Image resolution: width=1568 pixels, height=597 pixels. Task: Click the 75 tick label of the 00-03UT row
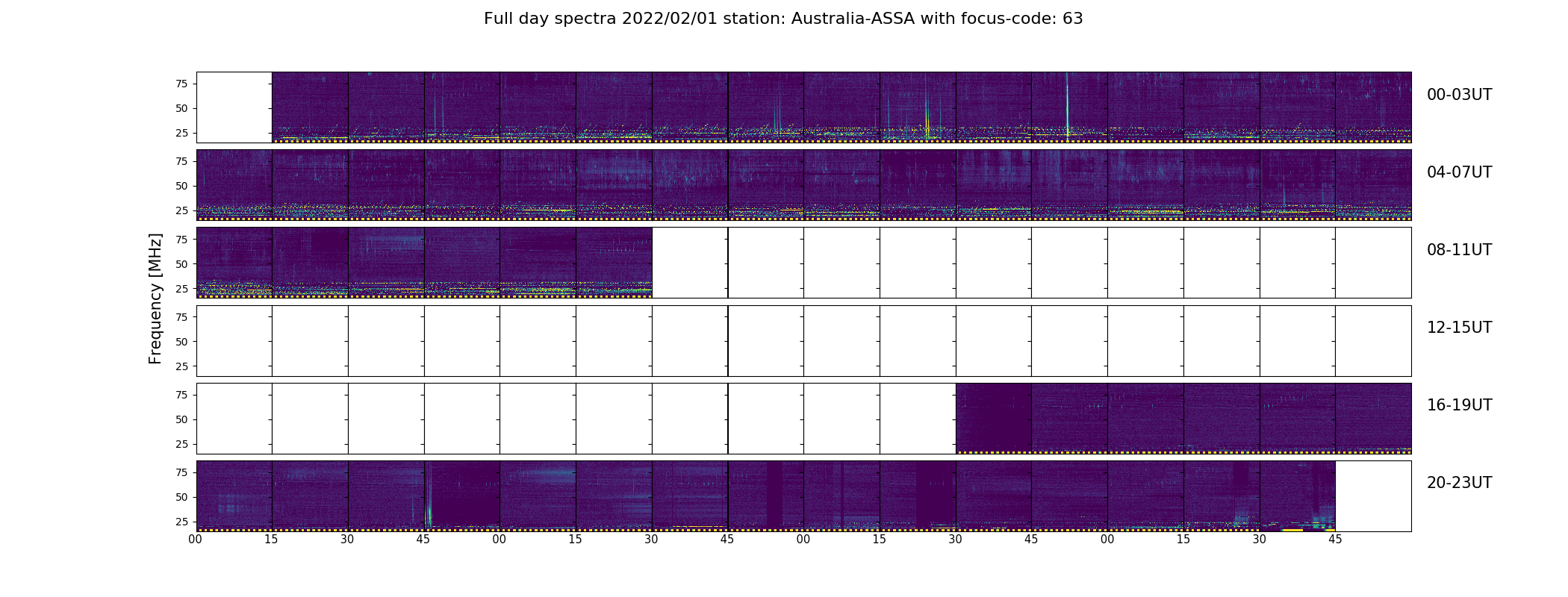click(x=181, y=84)
